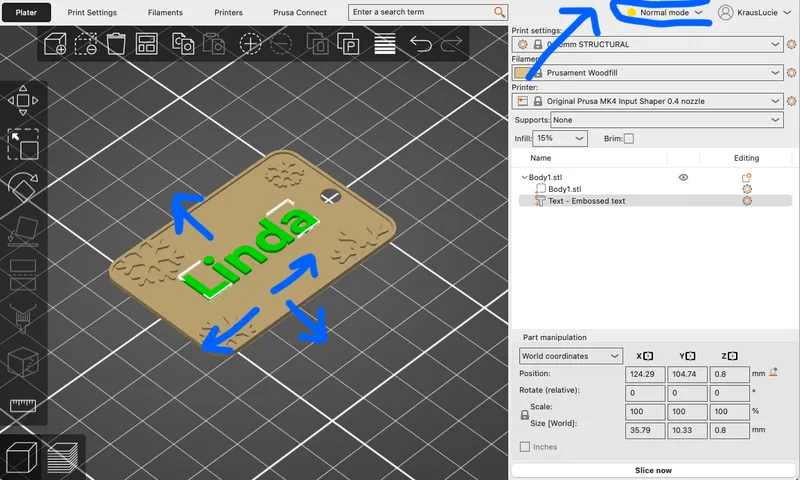Toggle Brim checkbox
800x480 pixels.
[629, 138]
